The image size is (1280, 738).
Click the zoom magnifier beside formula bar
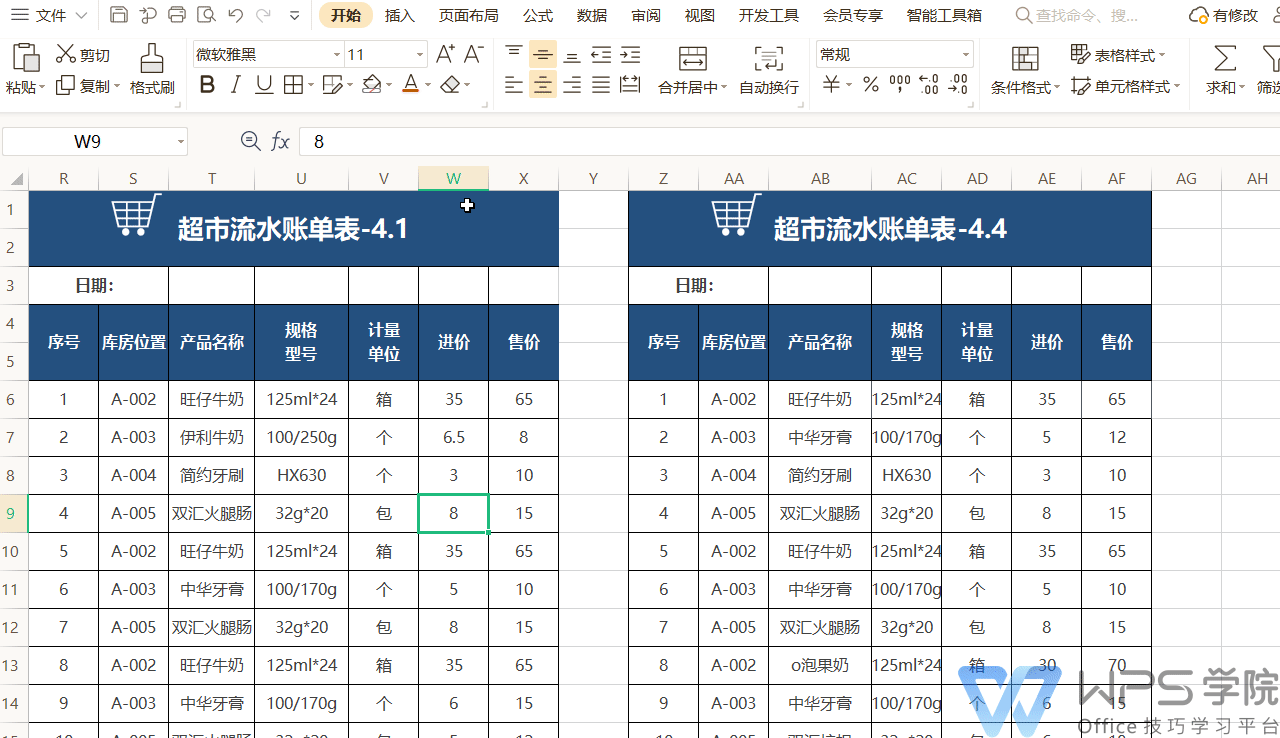tap(250, 141)
